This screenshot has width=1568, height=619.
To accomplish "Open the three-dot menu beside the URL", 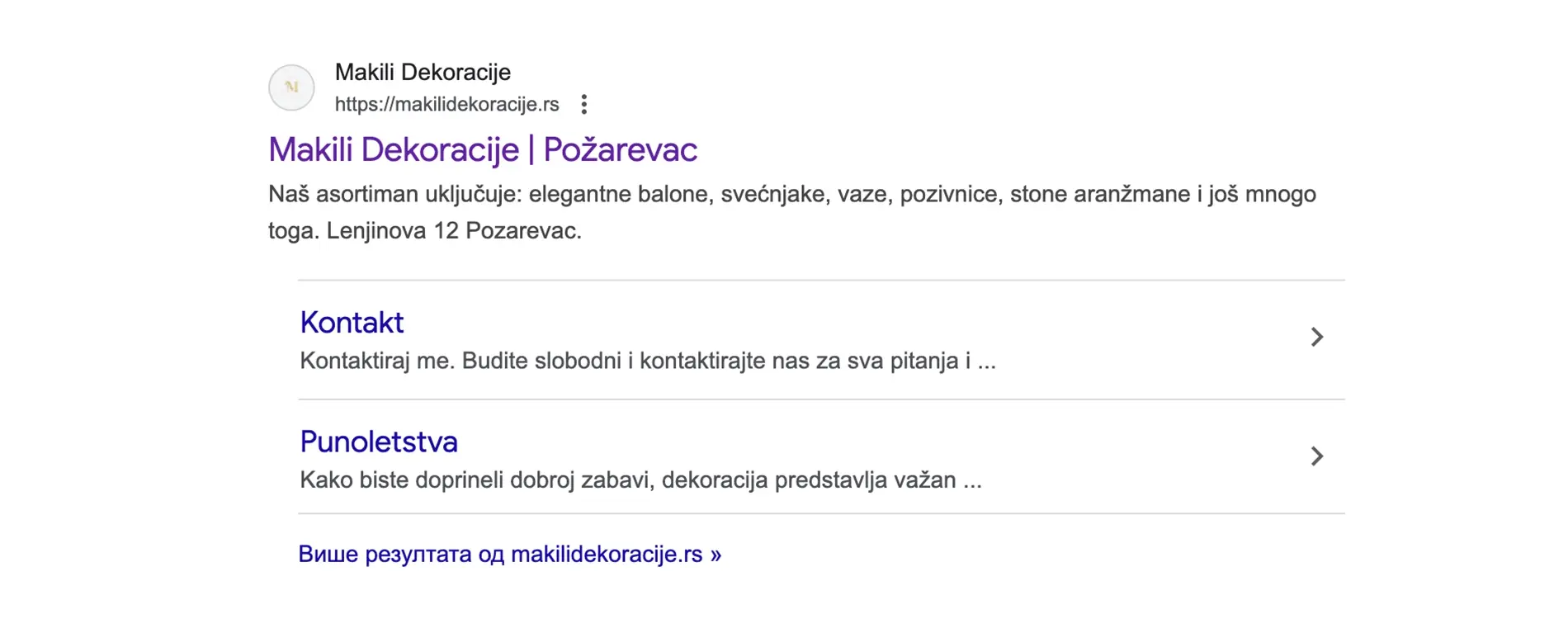I will tap(583, 105).
